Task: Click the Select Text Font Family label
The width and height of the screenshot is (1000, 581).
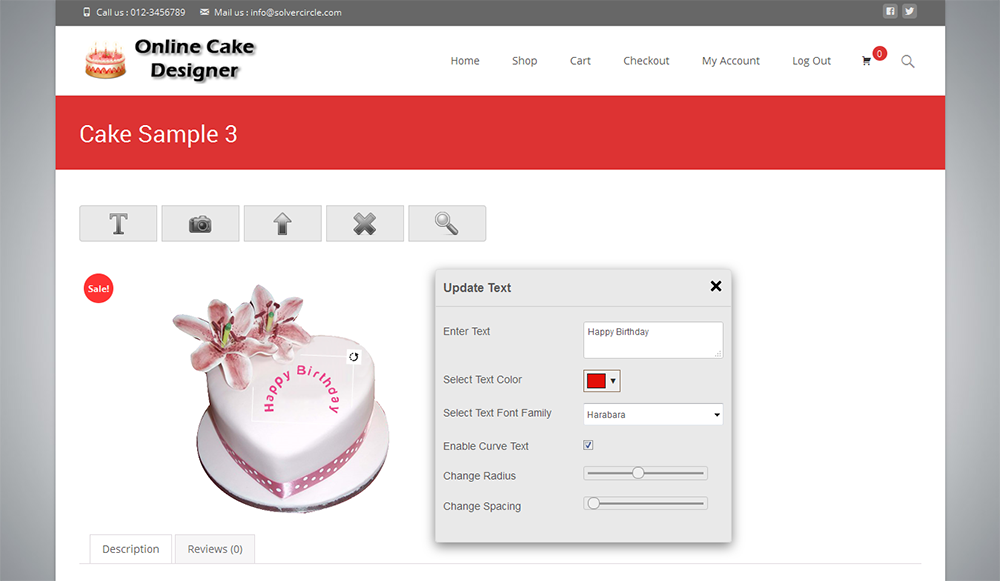Action: (497, 413)
